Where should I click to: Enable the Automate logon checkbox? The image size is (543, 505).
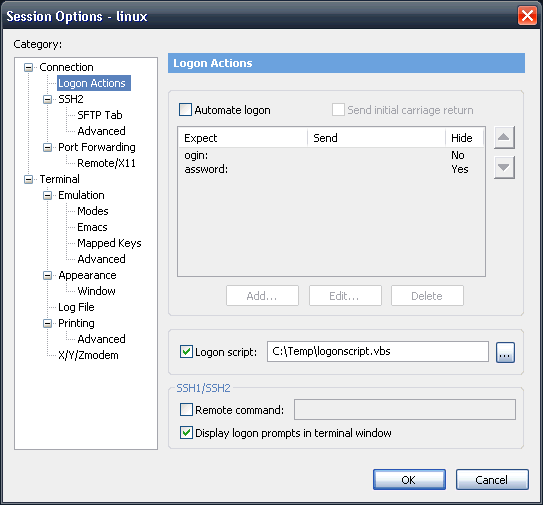pos(185,110)
